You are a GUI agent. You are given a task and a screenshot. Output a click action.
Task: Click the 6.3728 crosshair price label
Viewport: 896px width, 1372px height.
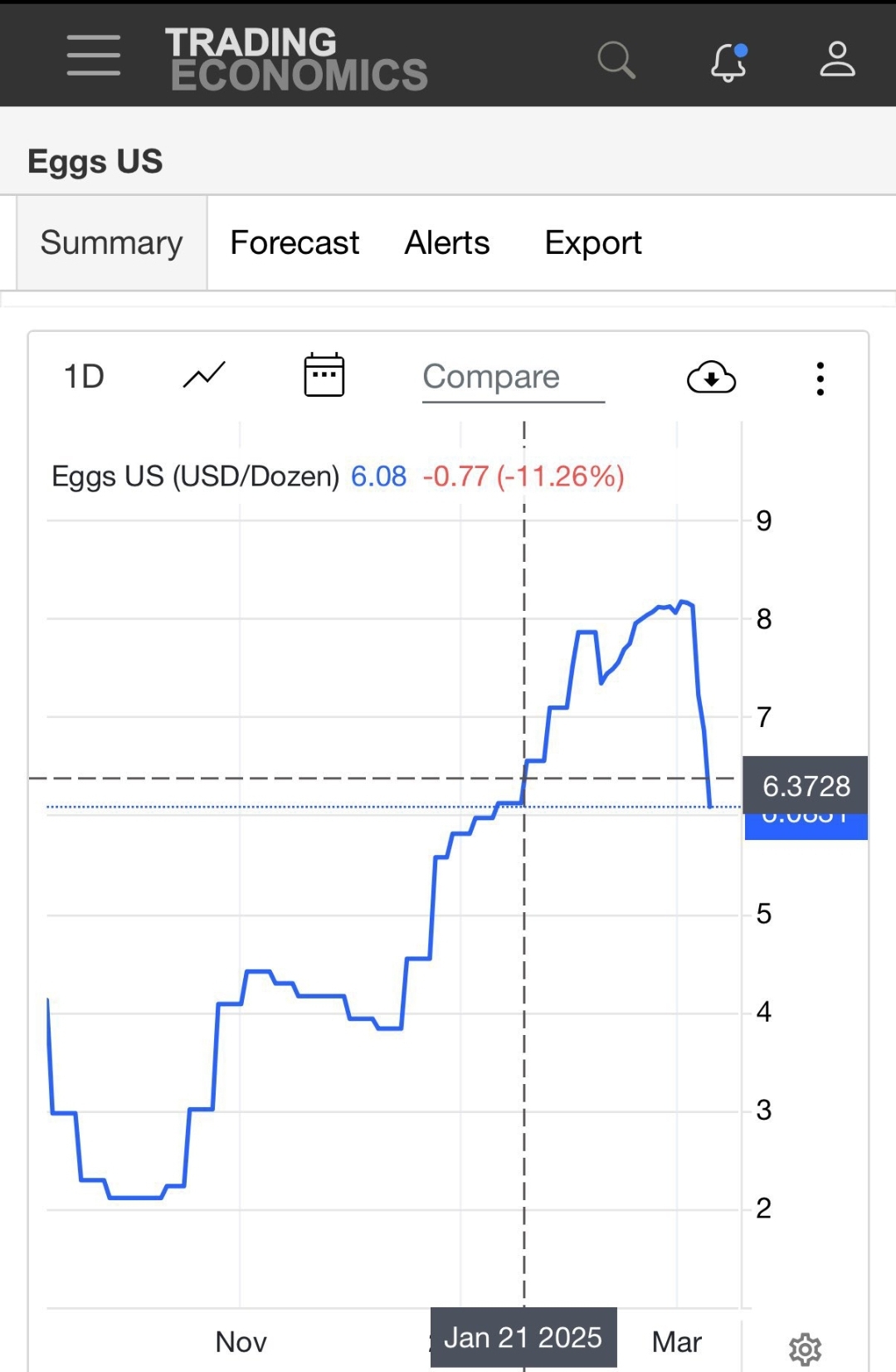tap(806, 785)
